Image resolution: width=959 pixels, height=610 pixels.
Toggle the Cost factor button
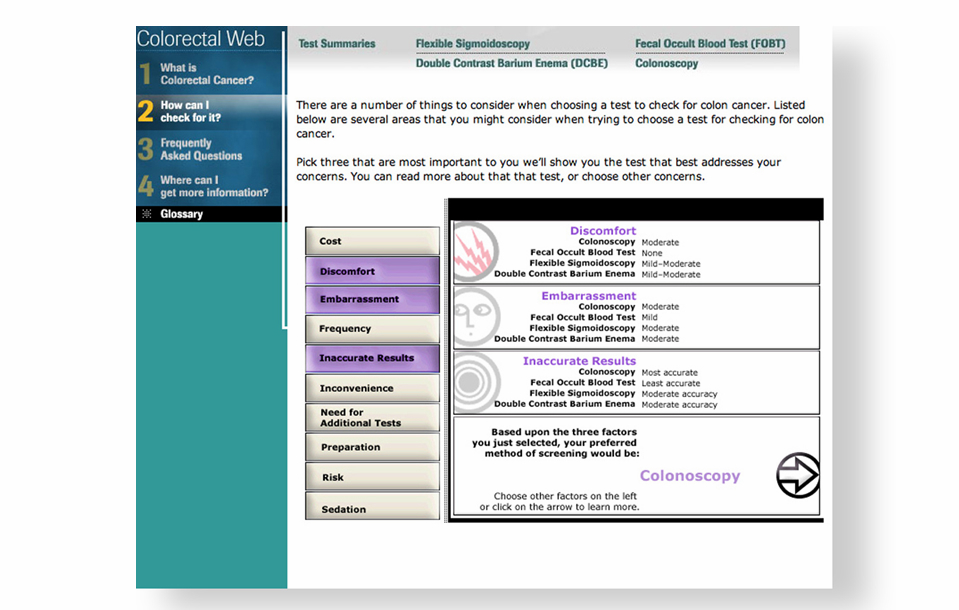372,241
